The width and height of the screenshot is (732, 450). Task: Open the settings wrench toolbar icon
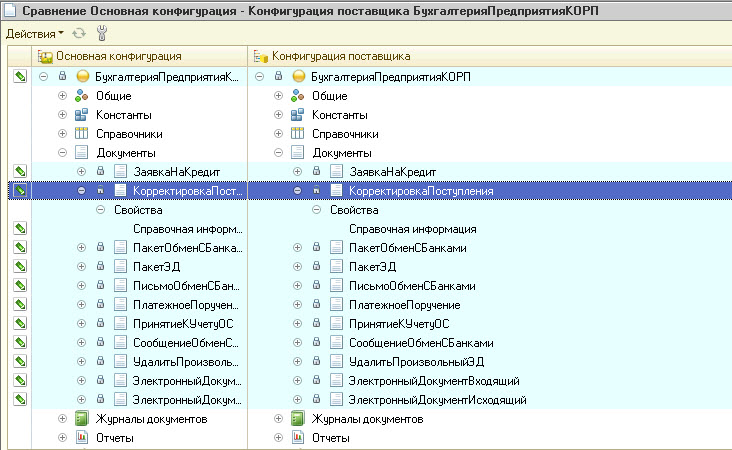(101, 33)
